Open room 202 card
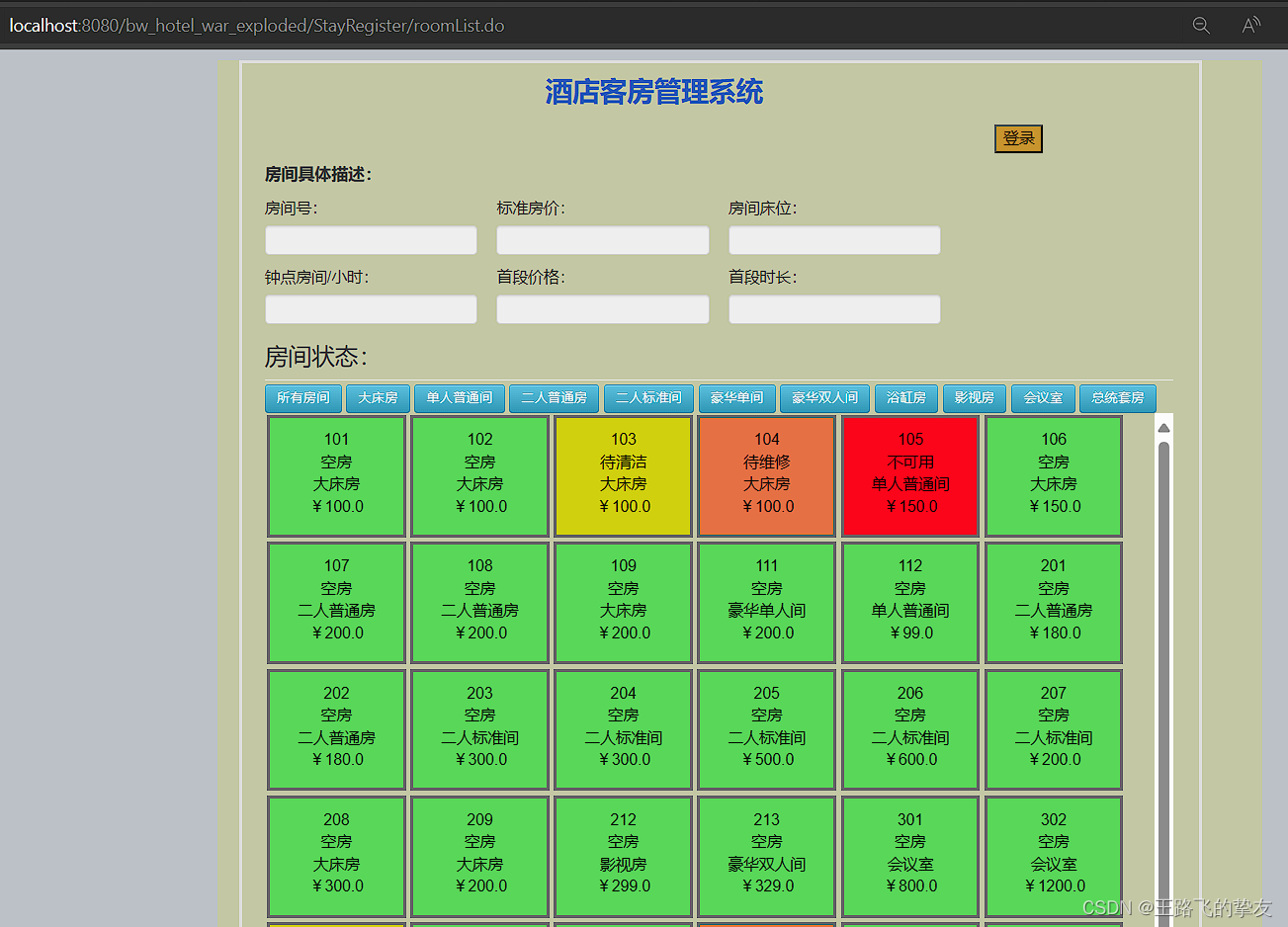This screenshot has height=927, width=1288. click(336, 729)
